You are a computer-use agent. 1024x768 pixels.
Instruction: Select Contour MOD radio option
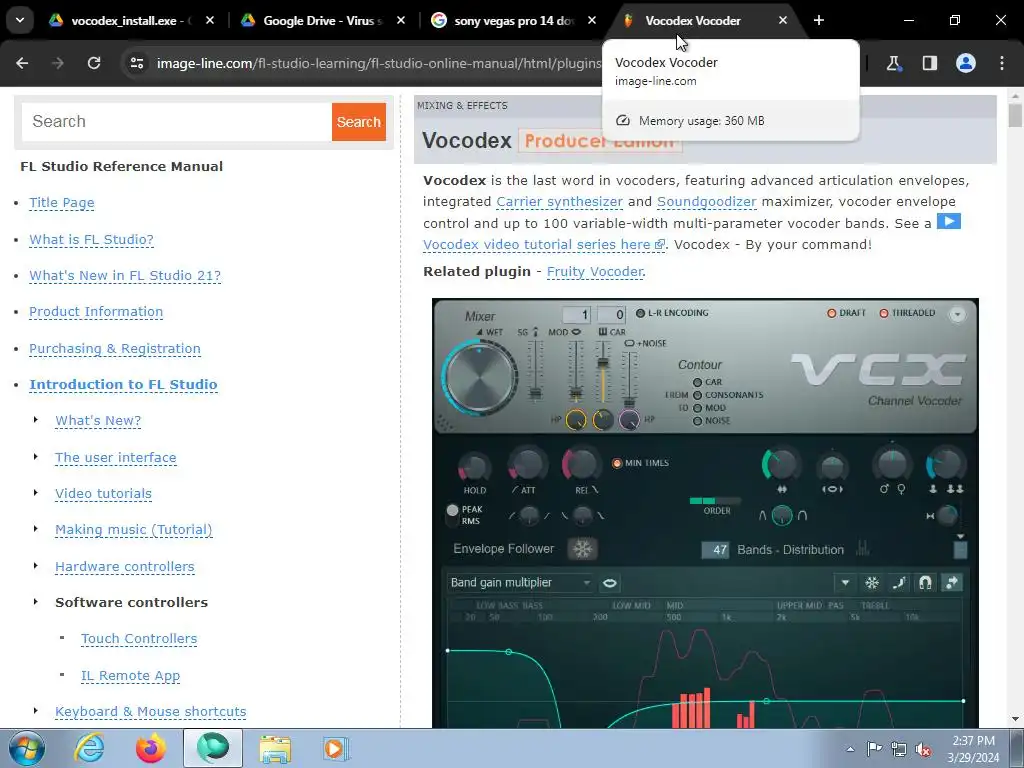tap(697, 408)
